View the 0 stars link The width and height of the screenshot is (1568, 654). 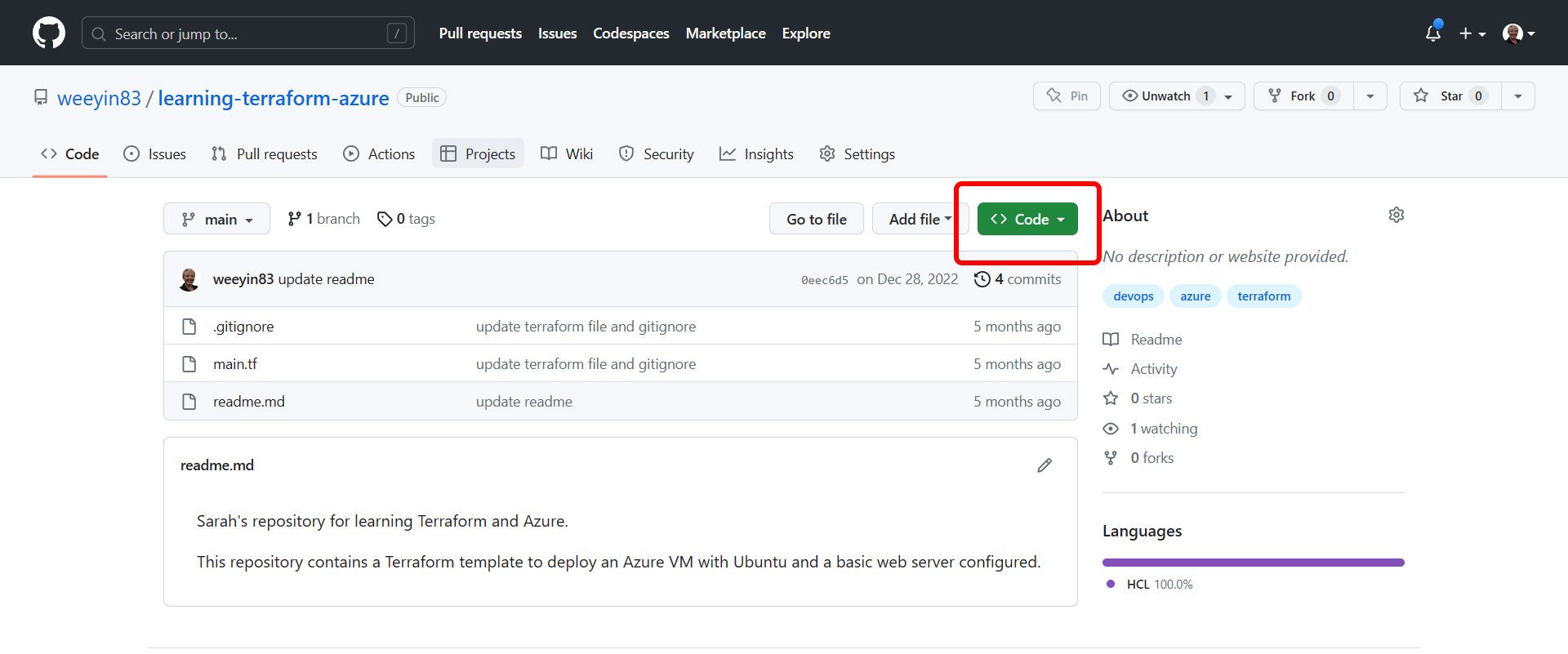[x=1138, y=398]
